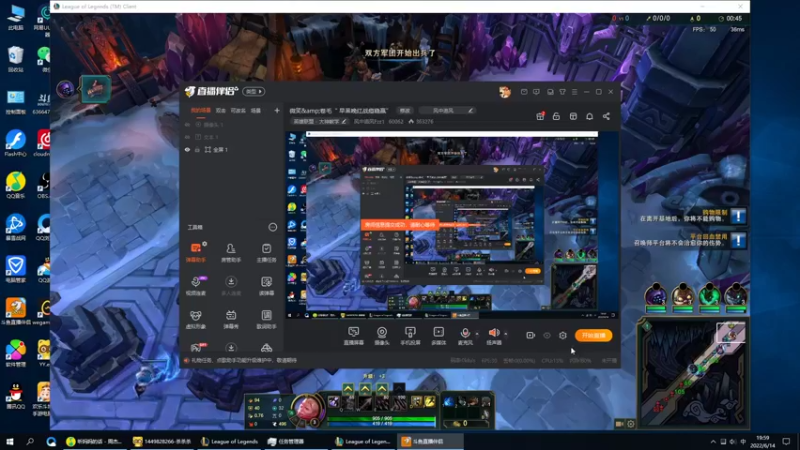Image resolution: width=800 pixels, height=450 pixels.
Task: Open the streamer avatar in title bar
Action: pos(505,92)
